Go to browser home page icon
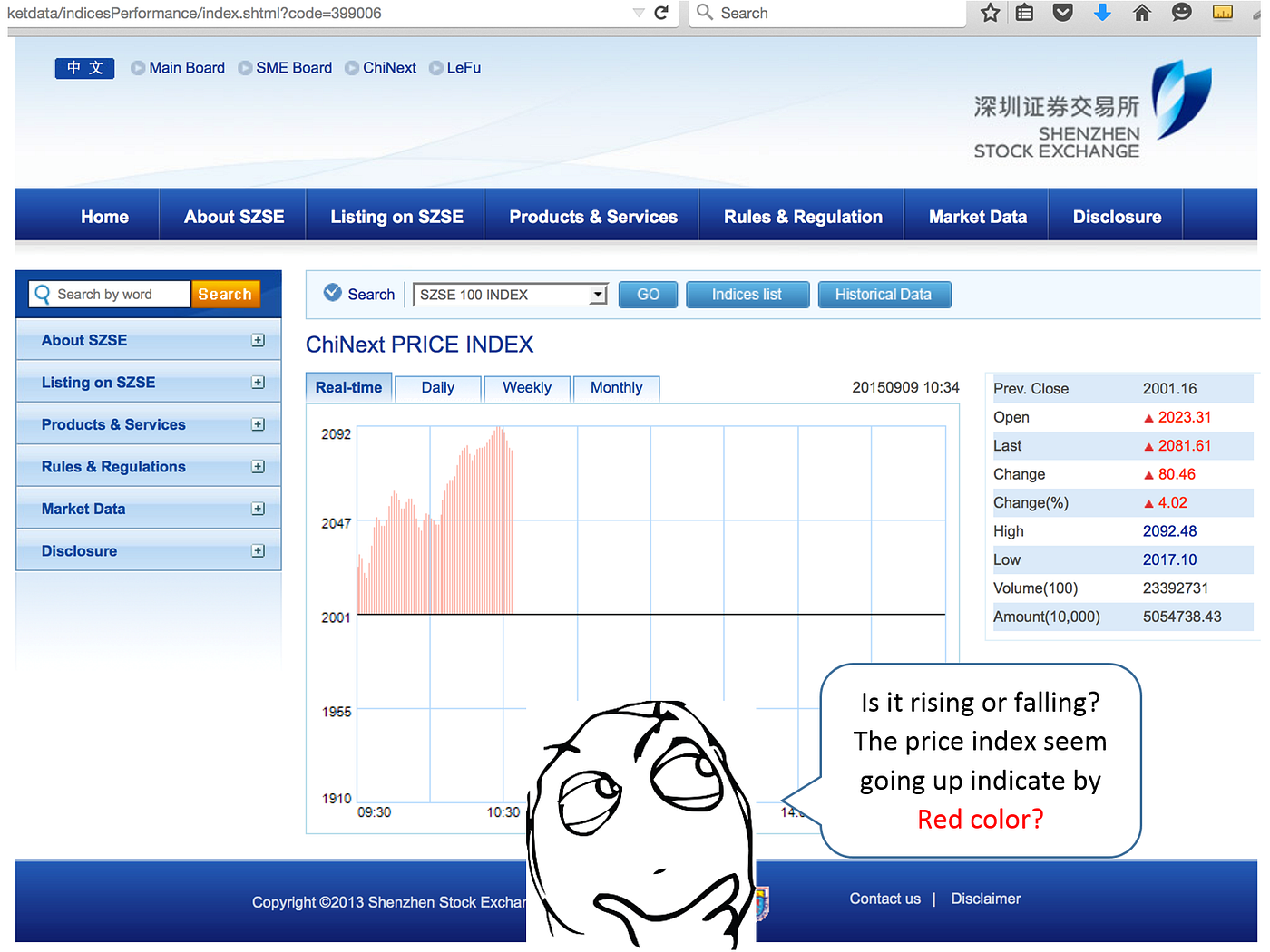 point(1142,13)
